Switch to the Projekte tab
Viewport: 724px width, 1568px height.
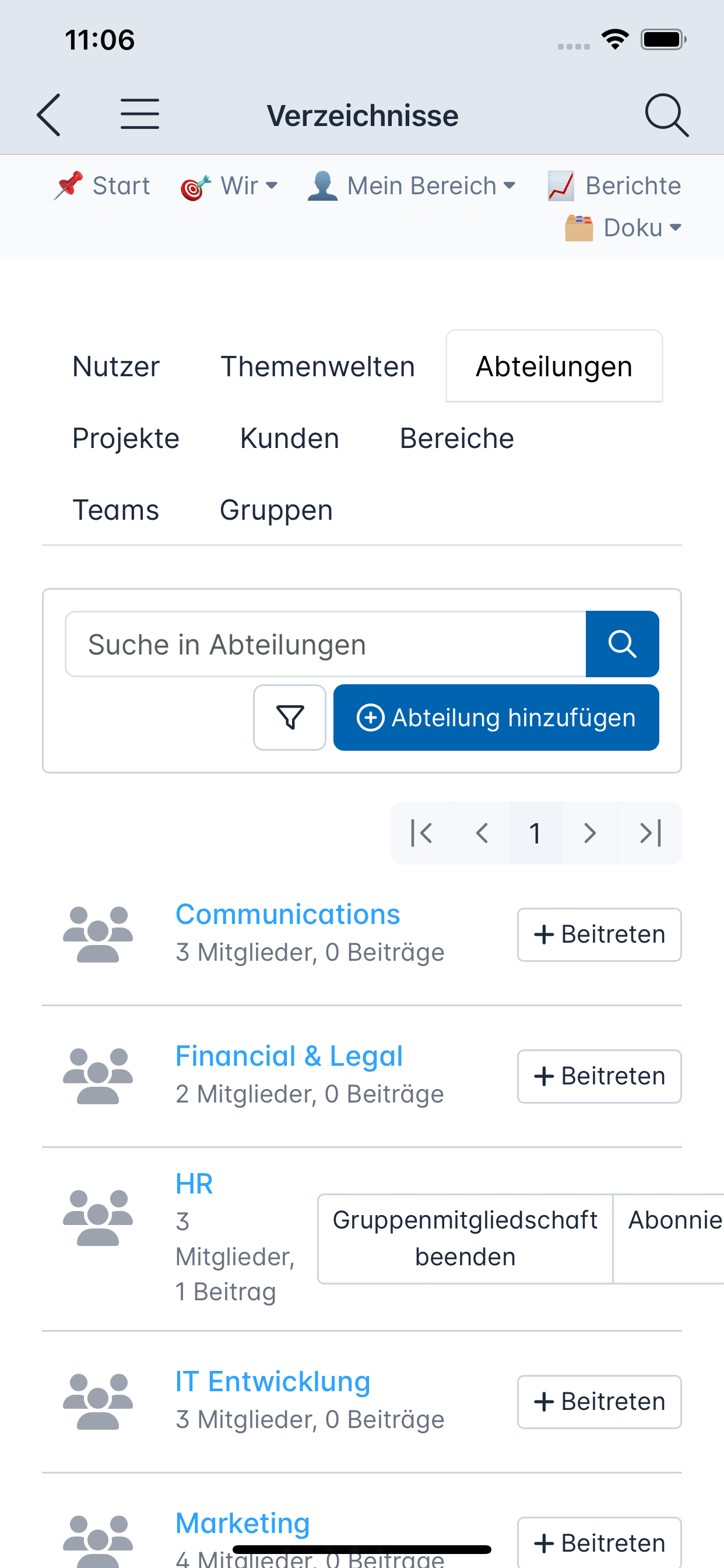pos(126,438)
